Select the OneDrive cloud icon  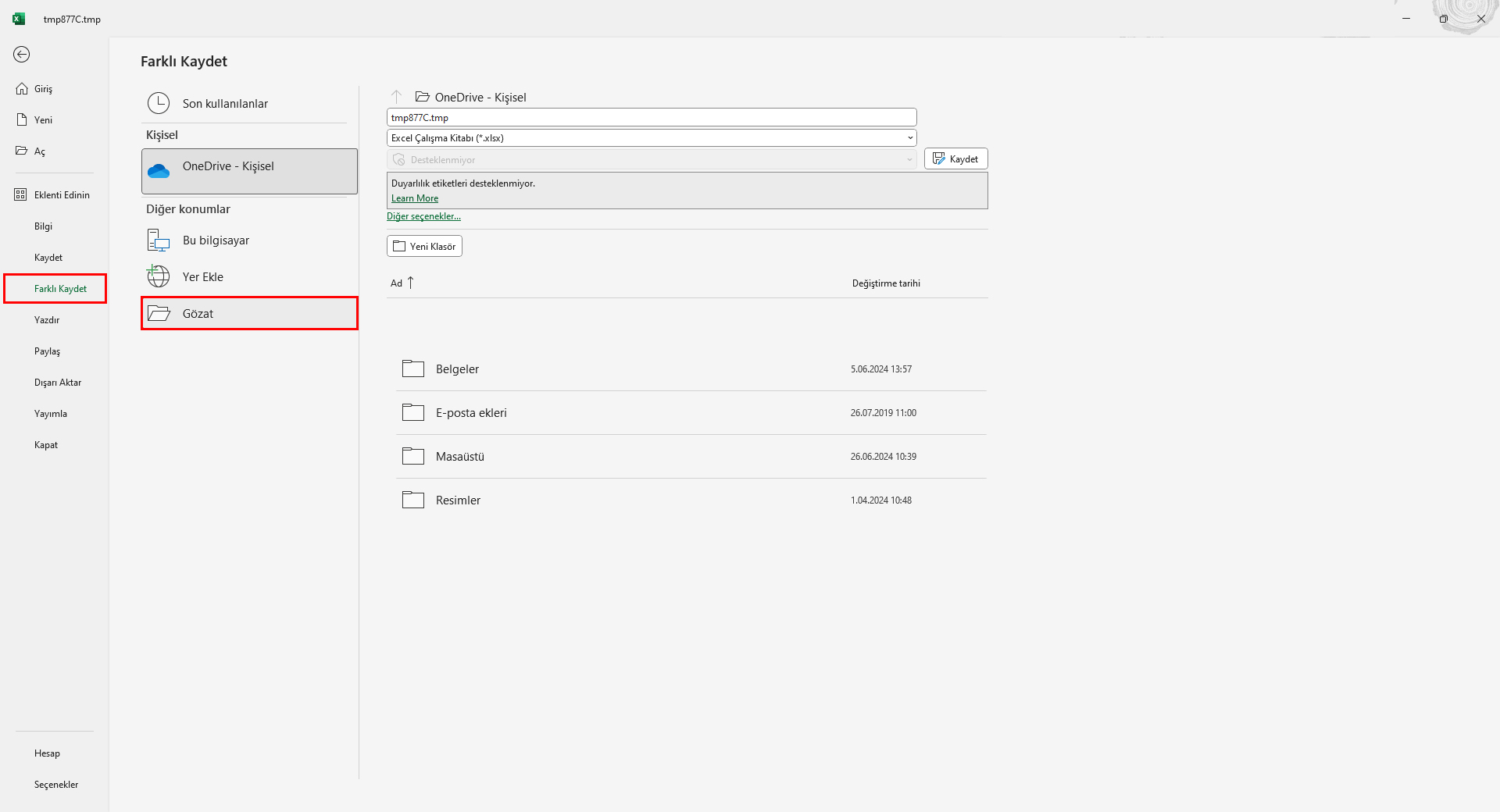point(159,171)
